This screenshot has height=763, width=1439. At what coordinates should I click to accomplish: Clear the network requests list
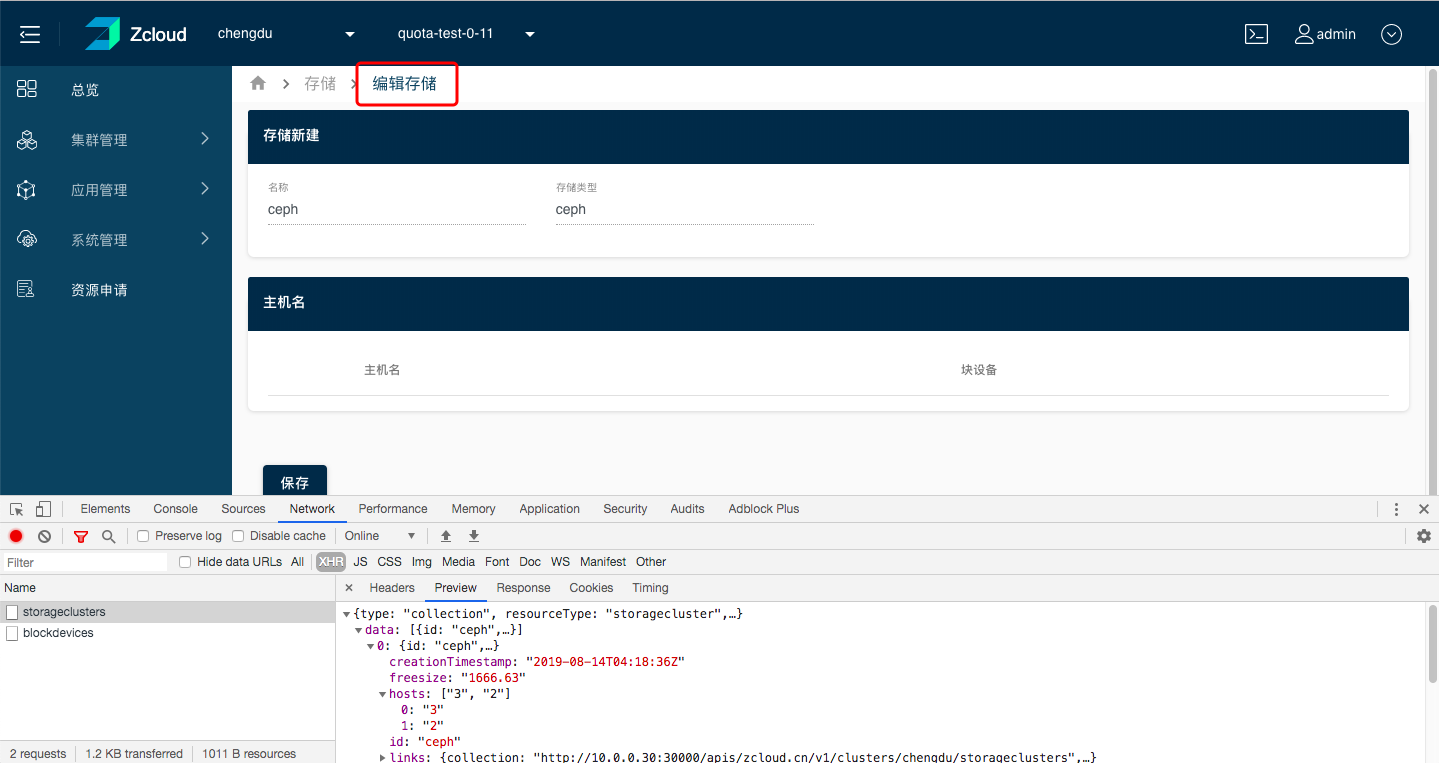43,536
